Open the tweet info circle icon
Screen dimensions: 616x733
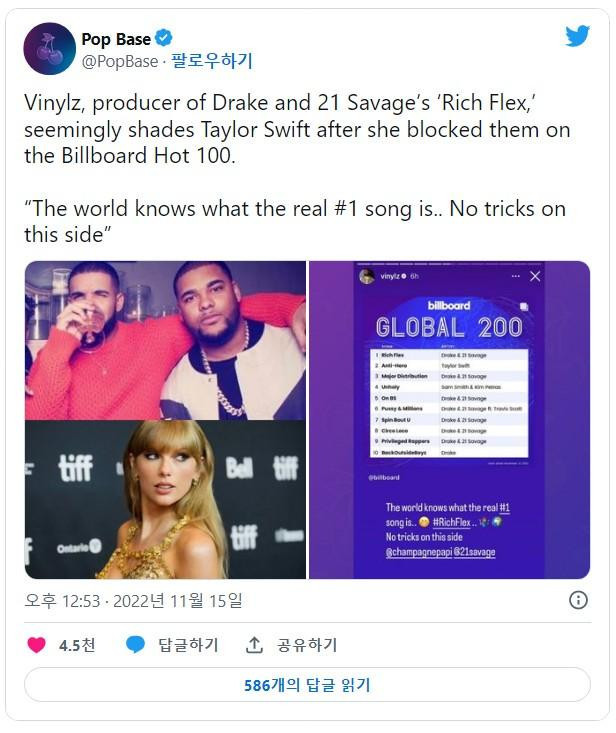click(x=578, y=600)
